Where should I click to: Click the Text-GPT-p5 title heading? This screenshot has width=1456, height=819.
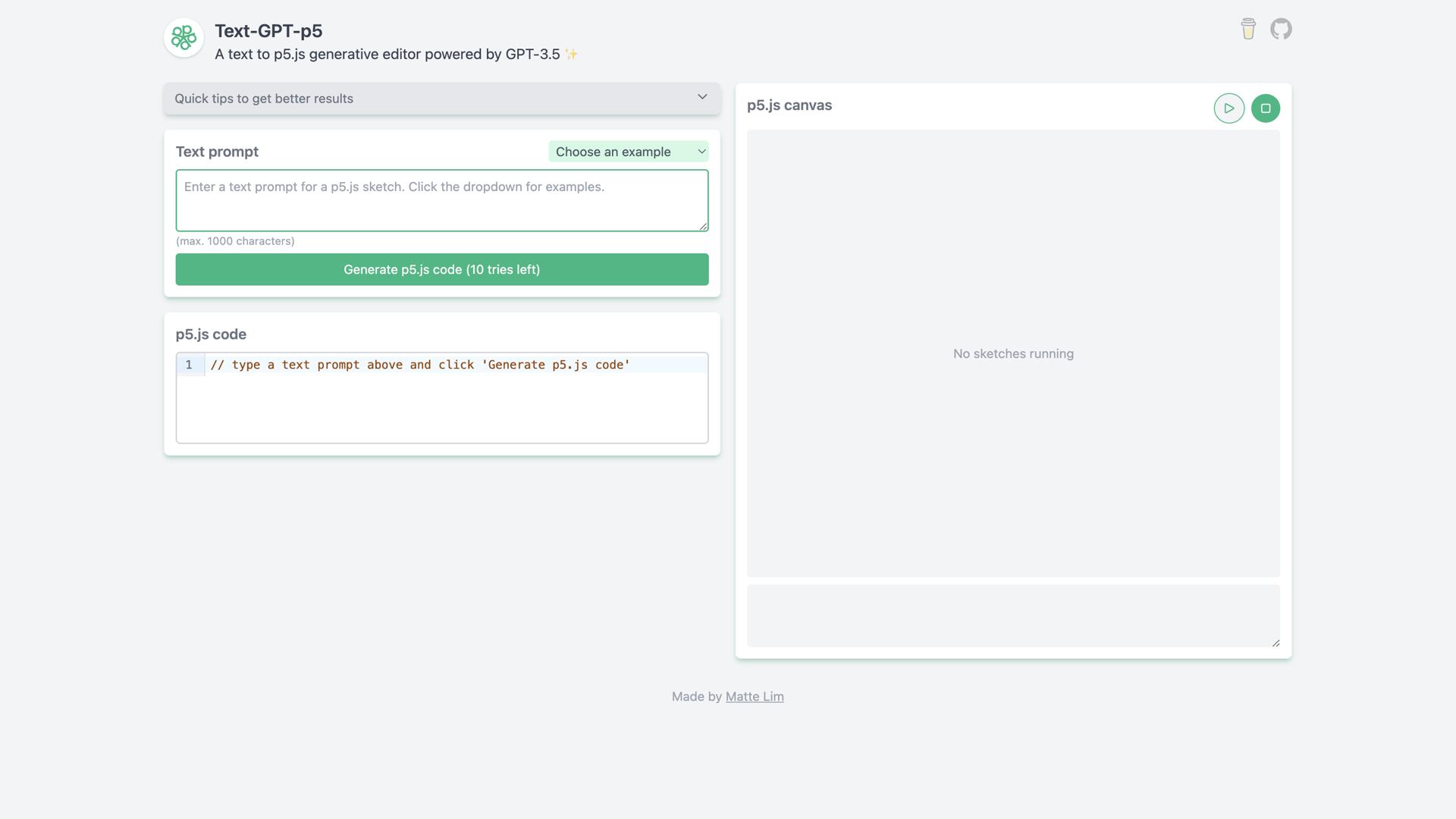tap(268, 31)
